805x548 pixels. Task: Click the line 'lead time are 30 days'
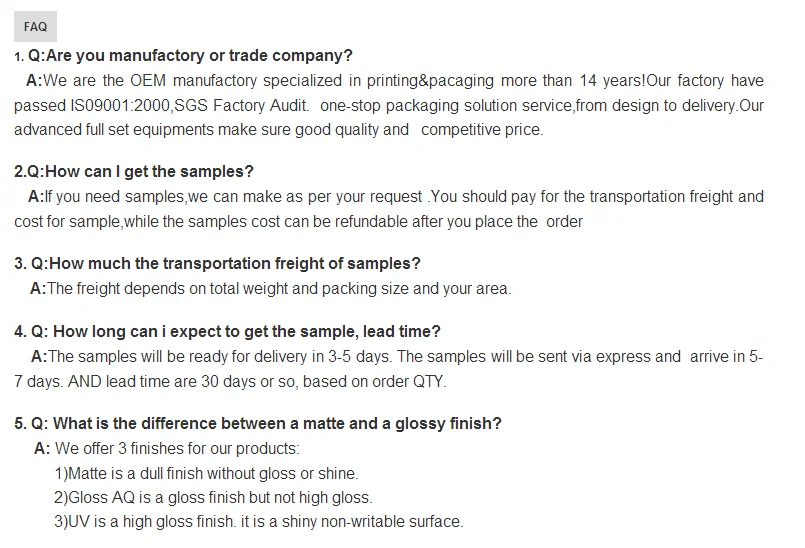[x=230, y=381]
